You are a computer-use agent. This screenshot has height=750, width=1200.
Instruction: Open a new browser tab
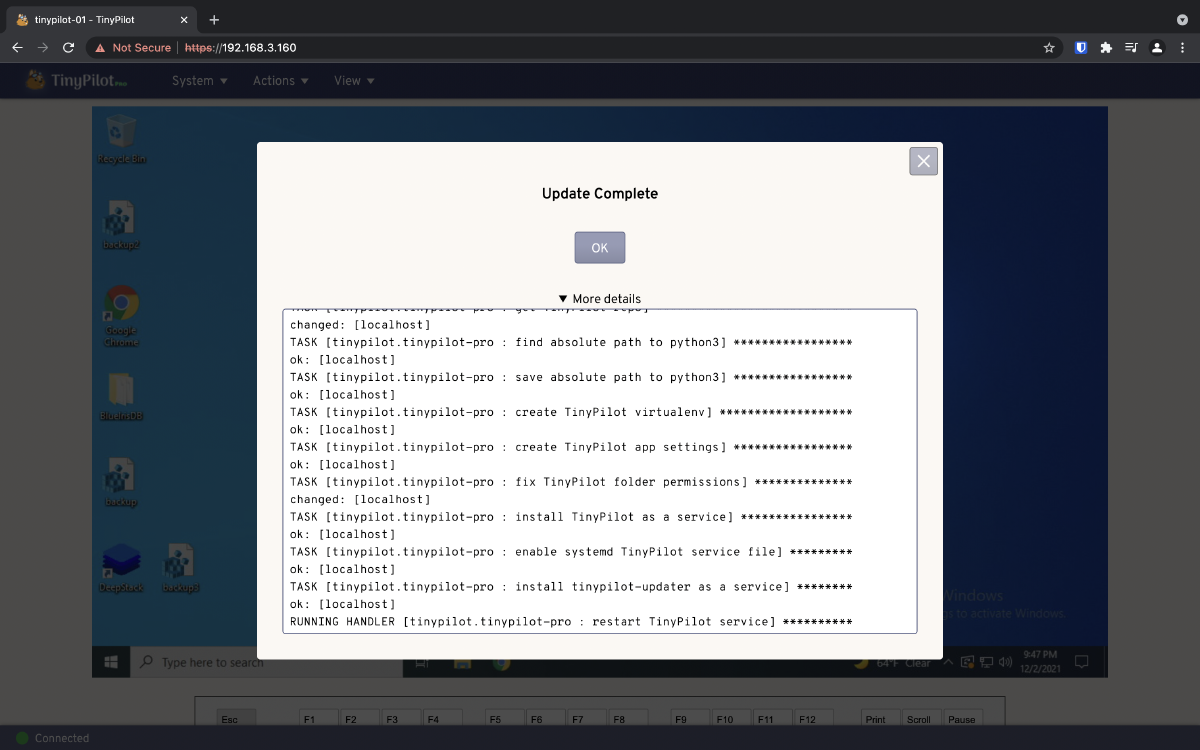pyautogui.click(x=214, y=20)
